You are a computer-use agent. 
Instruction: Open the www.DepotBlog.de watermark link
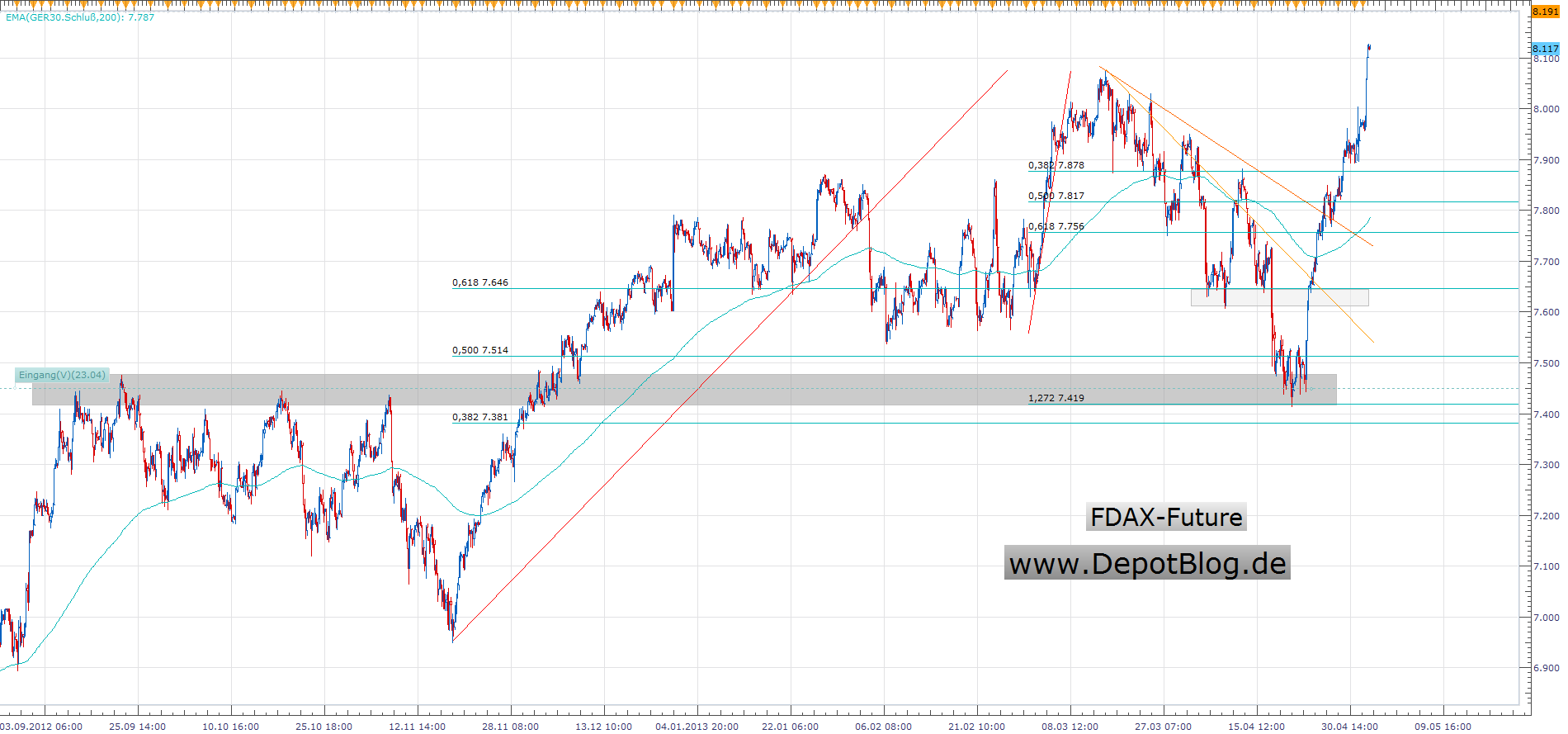pyautogui.click(x=1147, y=563)
